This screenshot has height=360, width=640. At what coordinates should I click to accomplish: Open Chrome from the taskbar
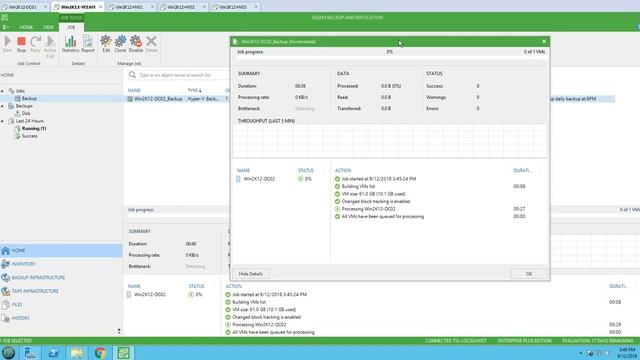100,353
